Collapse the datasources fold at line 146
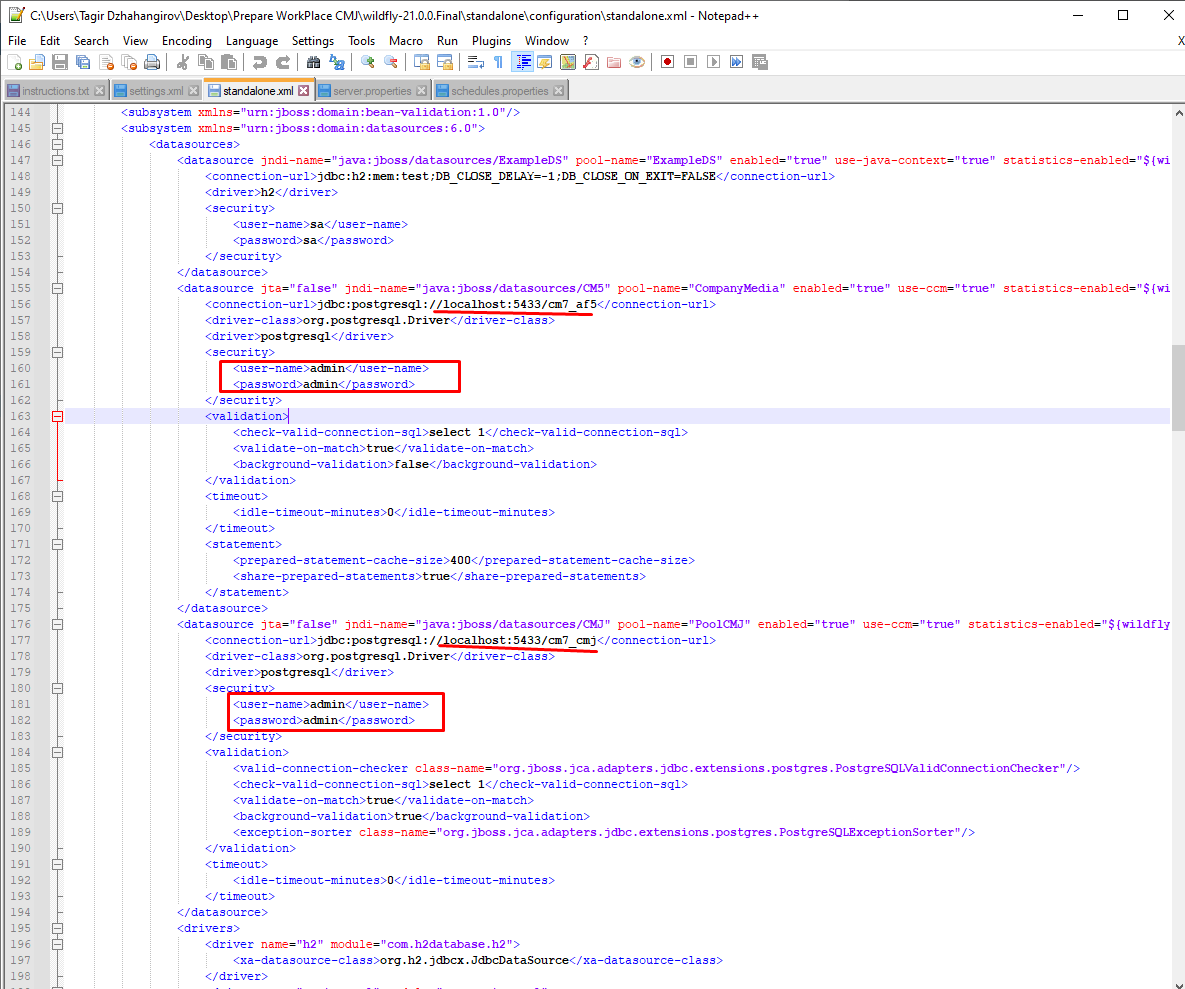Viewport: 1185px width, 989px height. (x=57, y=144)
